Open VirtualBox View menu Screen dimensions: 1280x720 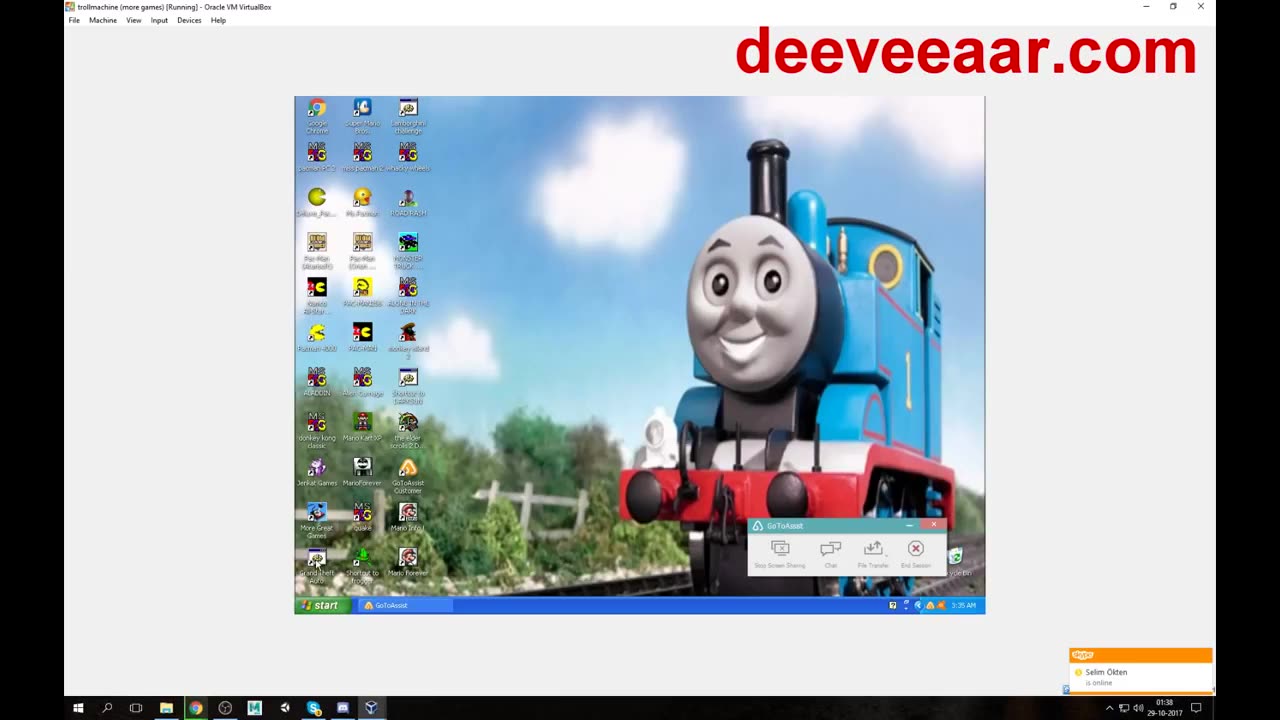coord(133,20)
